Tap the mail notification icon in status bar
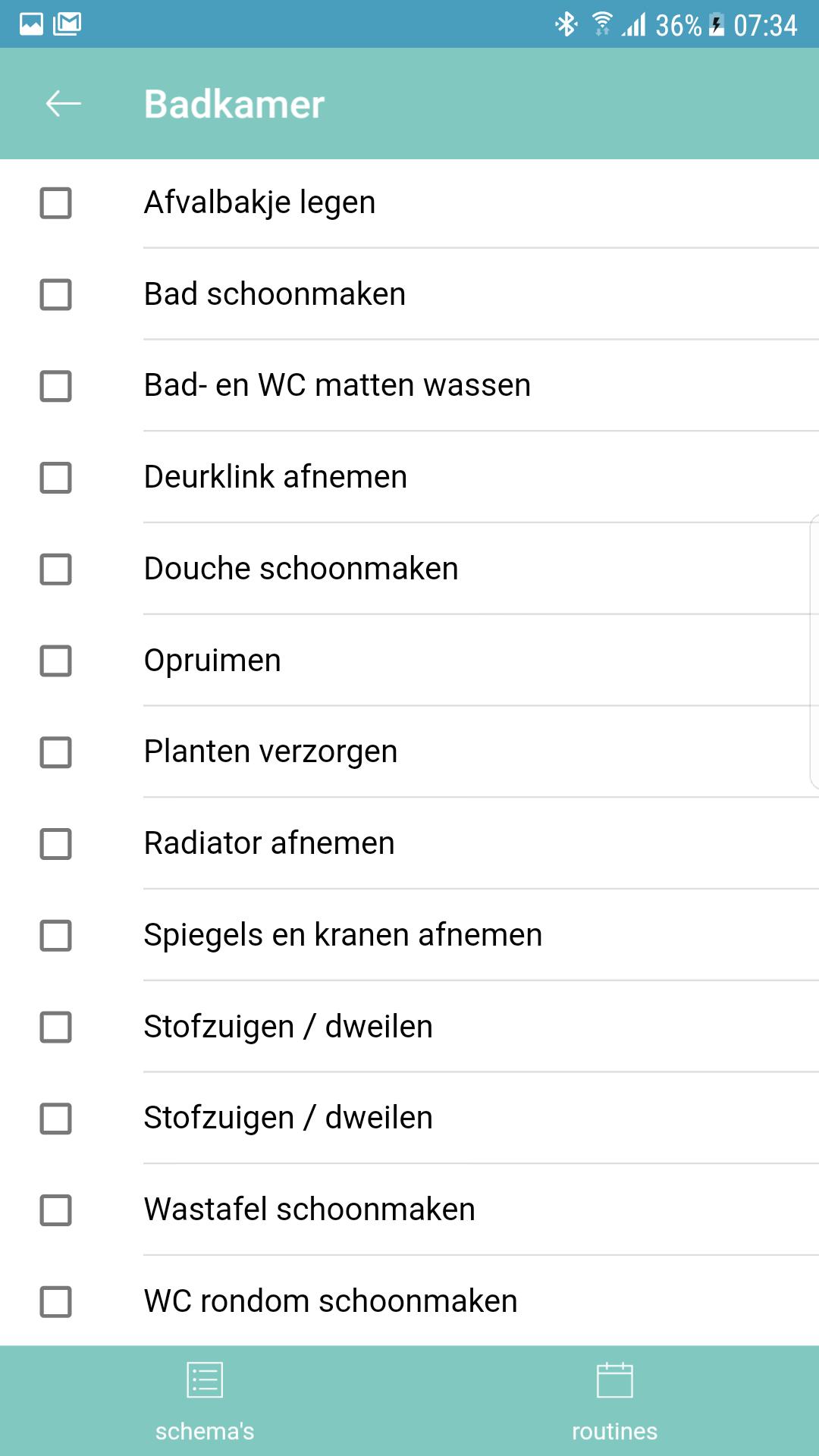This screenshot has height=1456, width=819. (x=67, y=24)
